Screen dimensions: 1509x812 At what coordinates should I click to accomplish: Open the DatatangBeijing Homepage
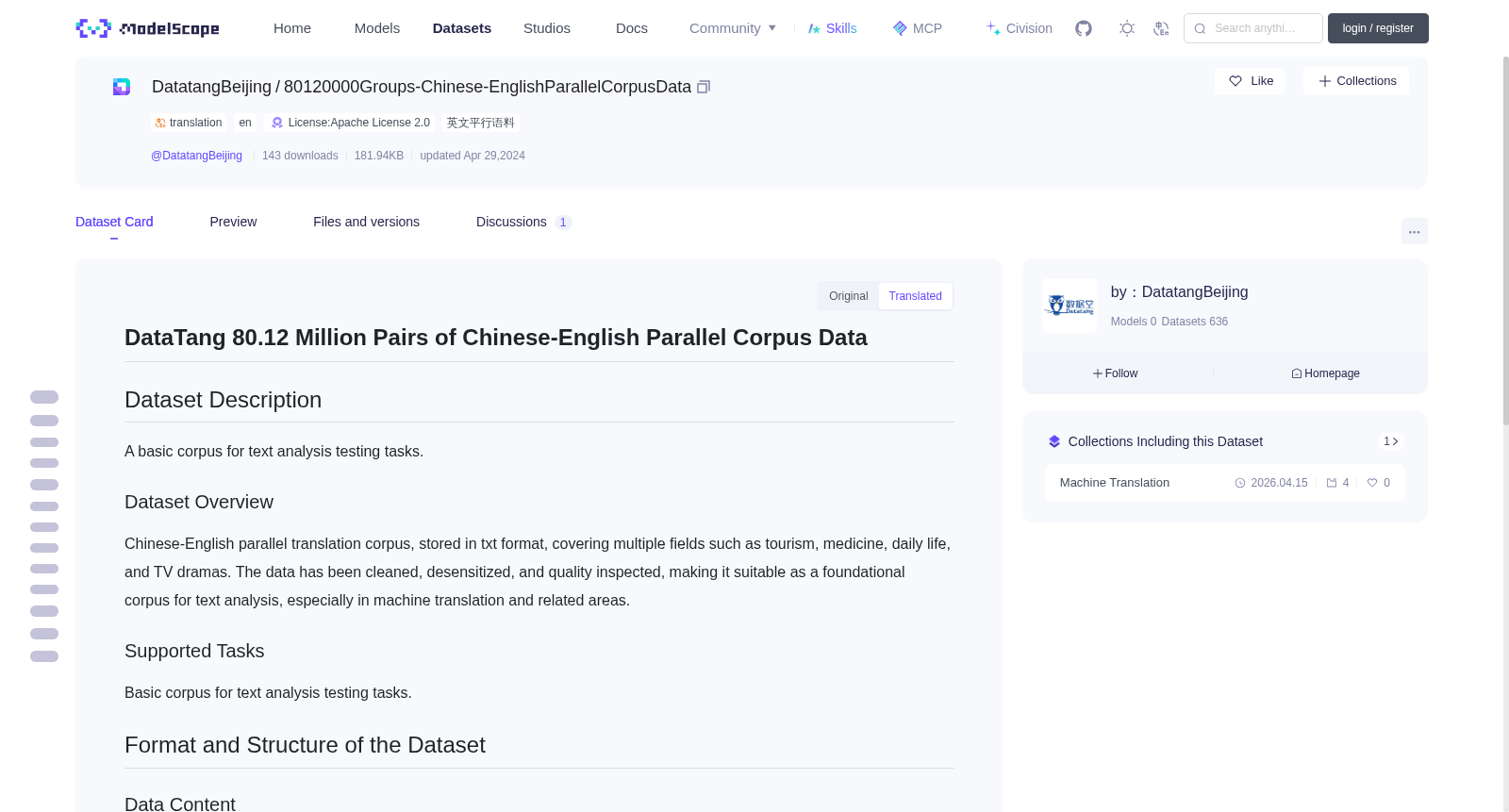[x=1325, y=373]
